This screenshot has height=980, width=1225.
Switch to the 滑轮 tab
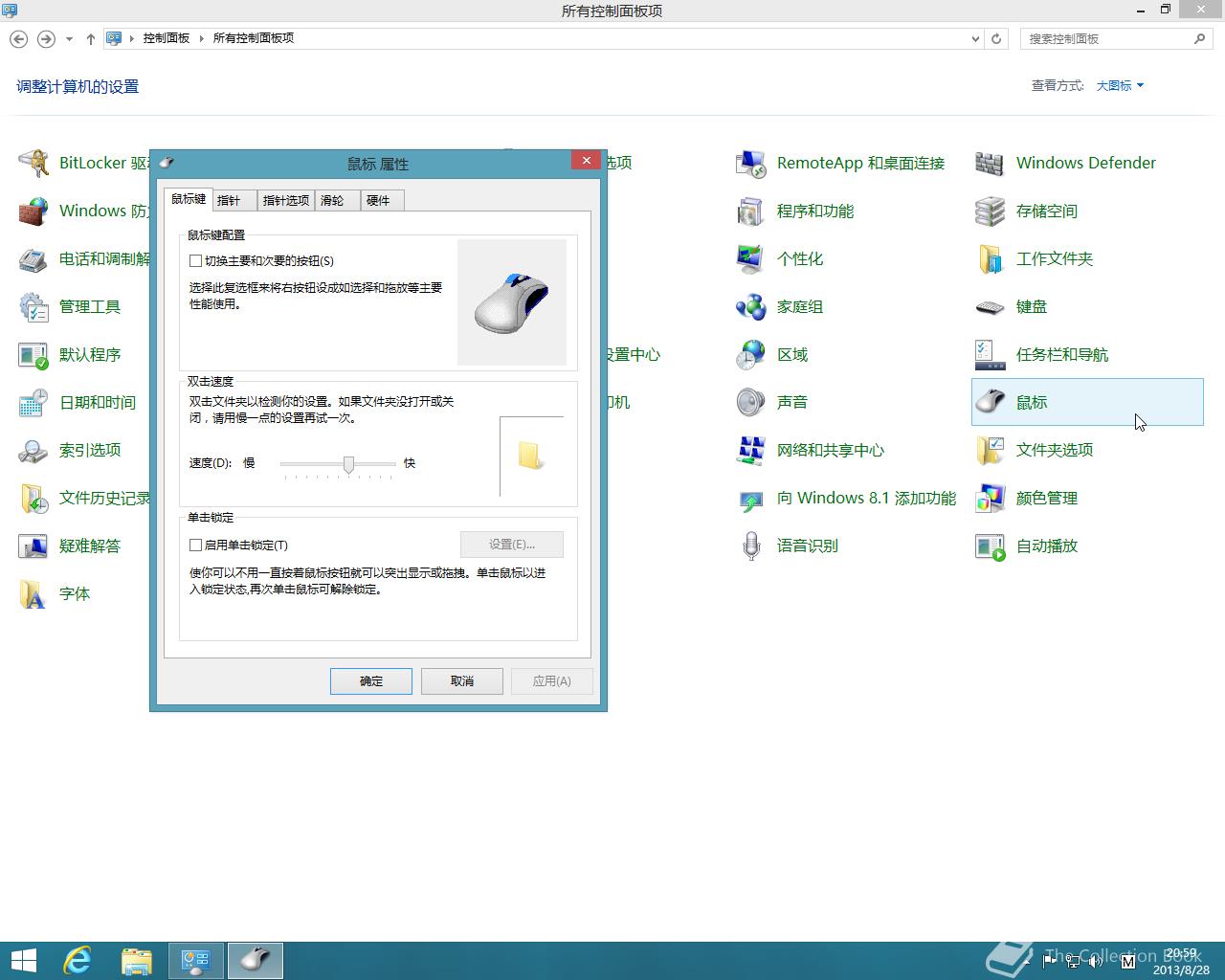337,200
